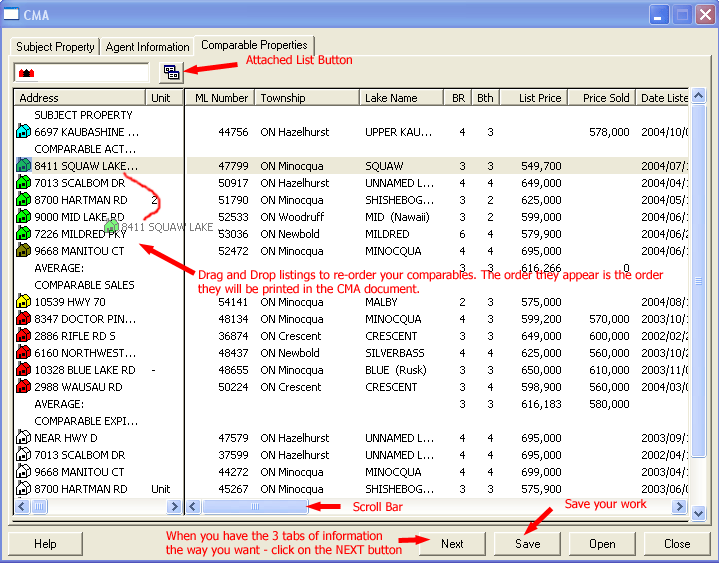This screenshot has height=563, width=719.
Task: Click green house icon beside 7013 Scalbom Dr
Action: pos(24,183)
